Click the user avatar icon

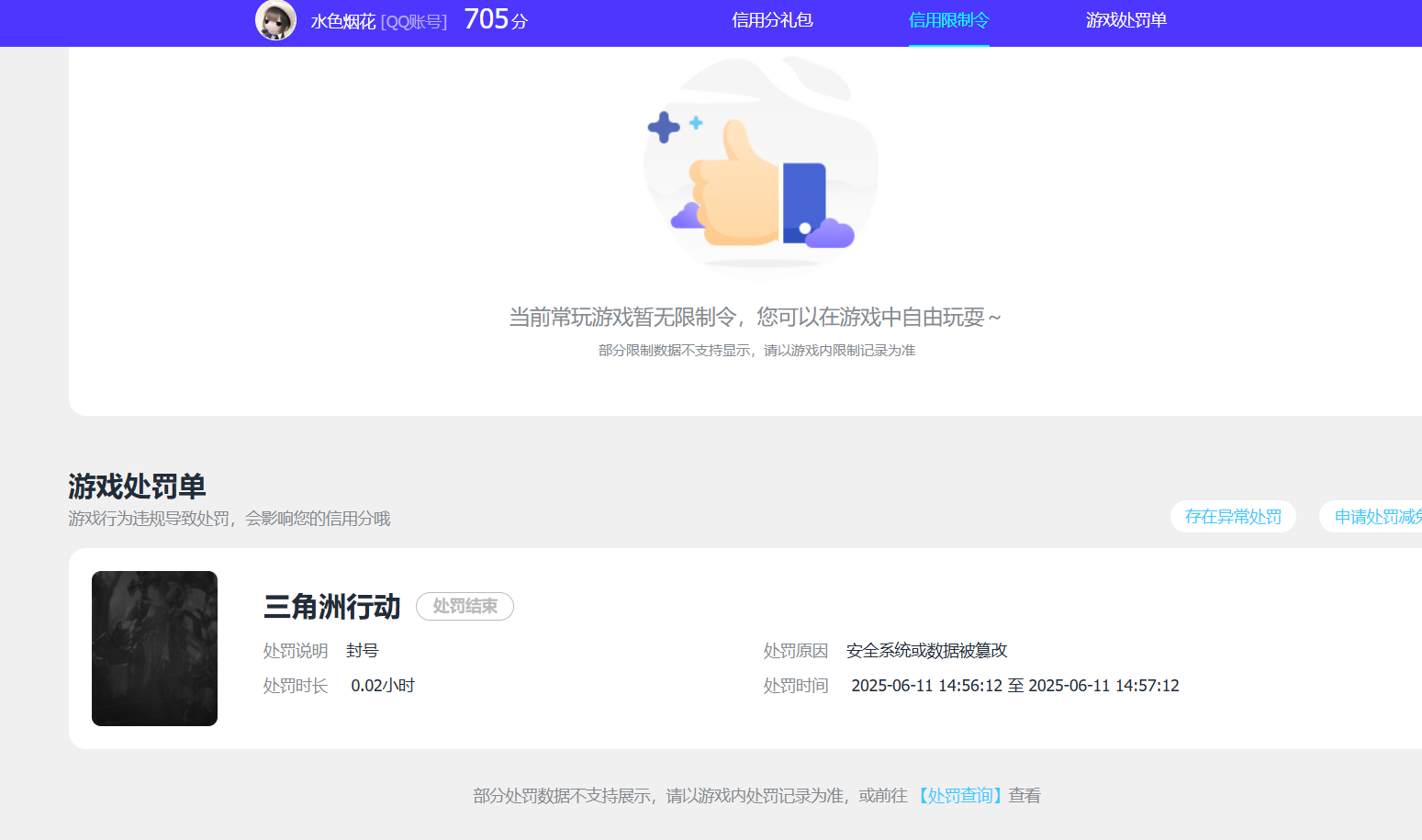(x=275, y=20)
